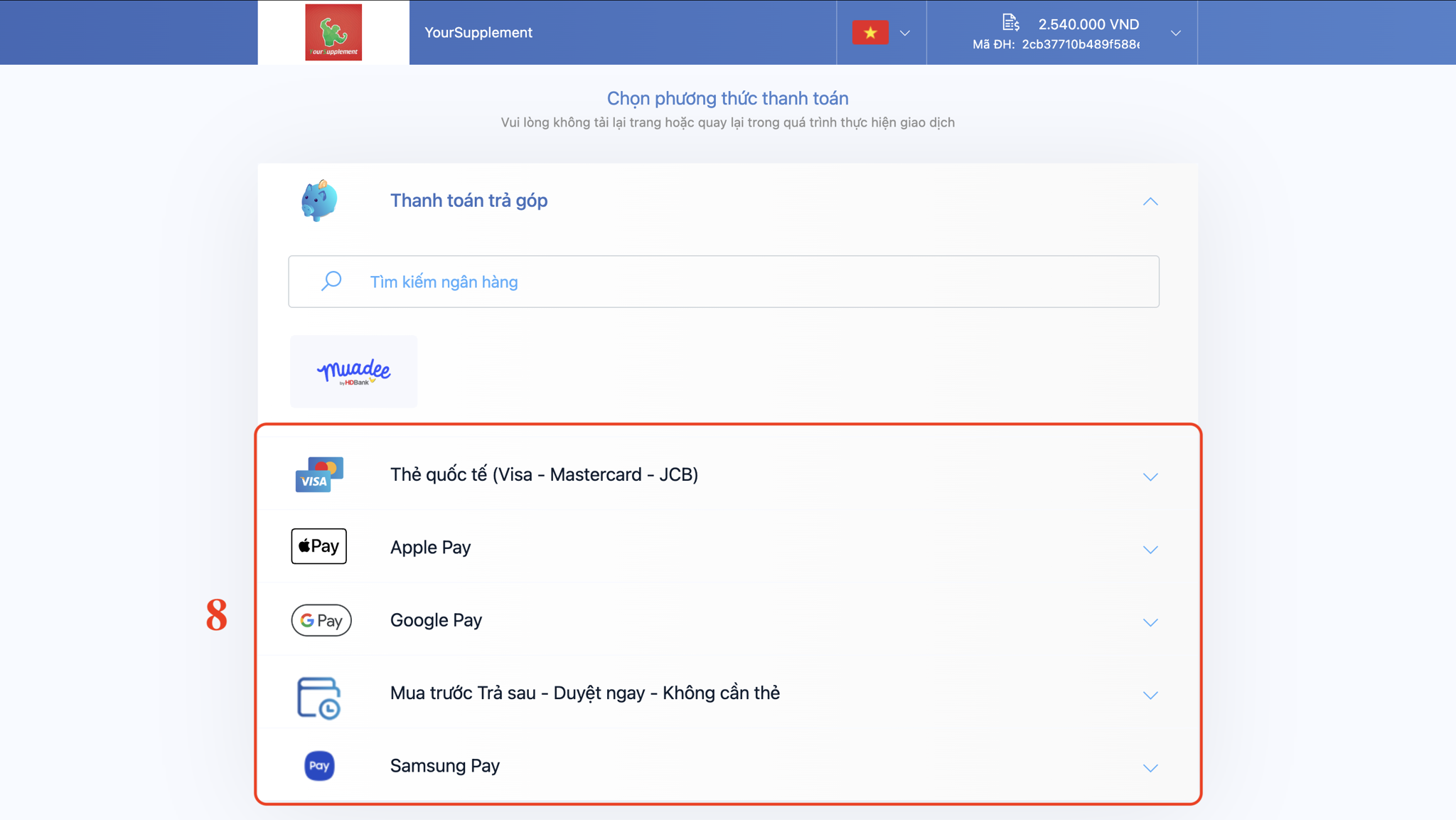Click the Apple Pay logo icon
The width and height of the screenshot is (1456, 820).
pos(318,546)
